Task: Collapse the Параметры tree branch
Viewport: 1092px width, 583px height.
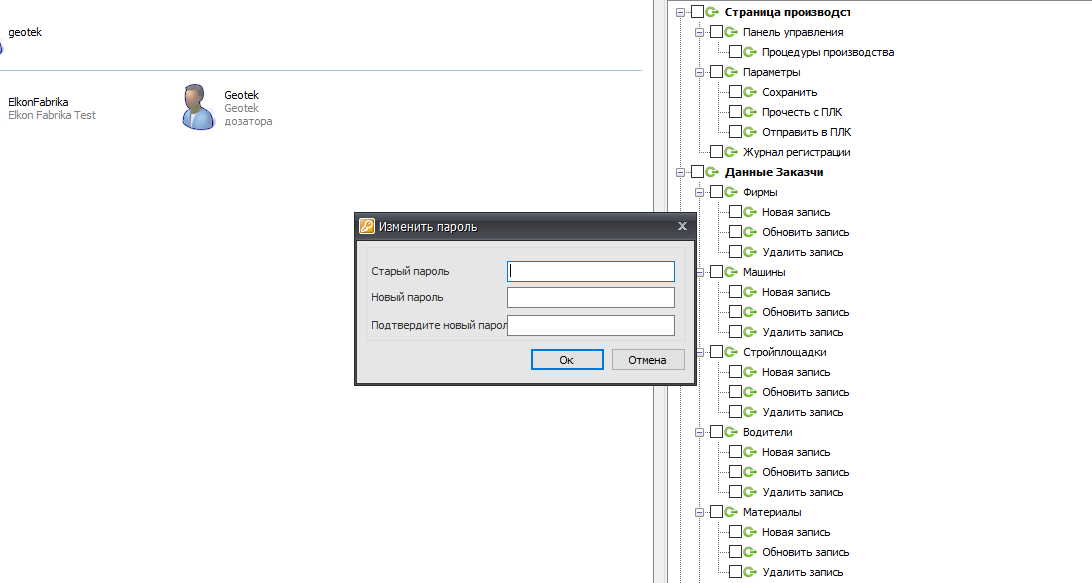Action: point(700,72)
